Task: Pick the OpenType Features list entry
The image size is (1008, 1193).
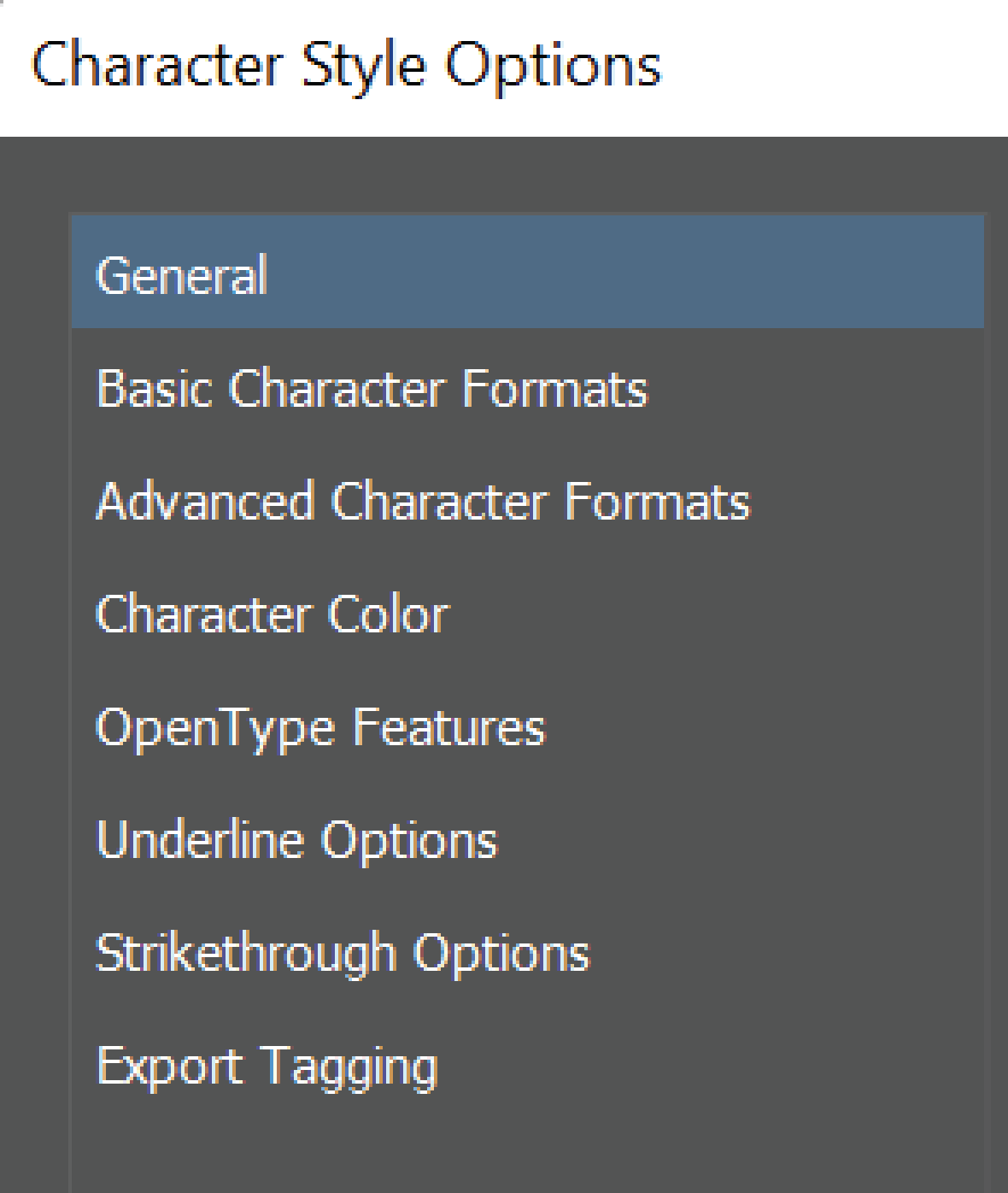Action: coord(319,727)
